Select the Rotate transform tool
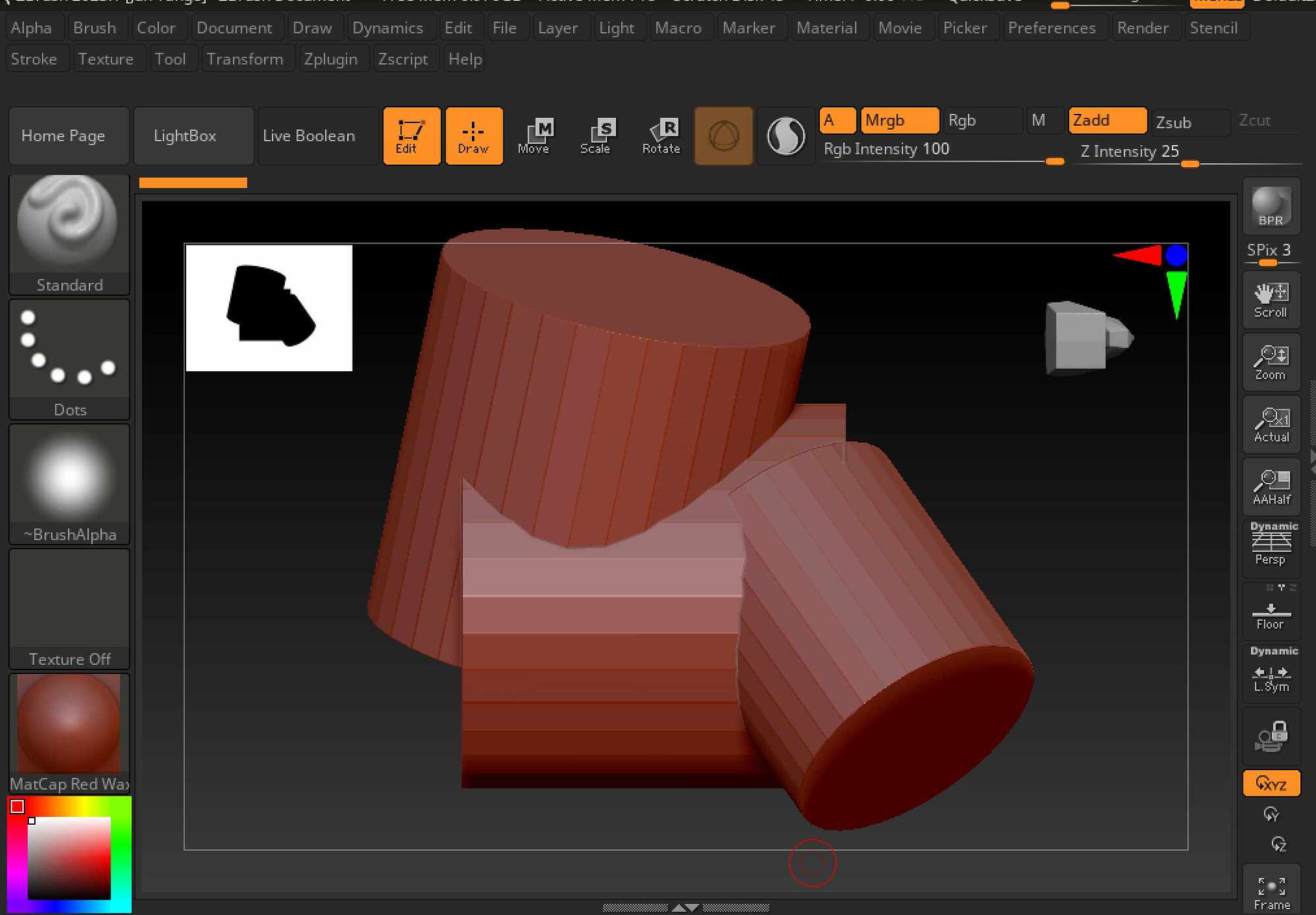This screenshot has width=1316, height=915. click(661, 136)
